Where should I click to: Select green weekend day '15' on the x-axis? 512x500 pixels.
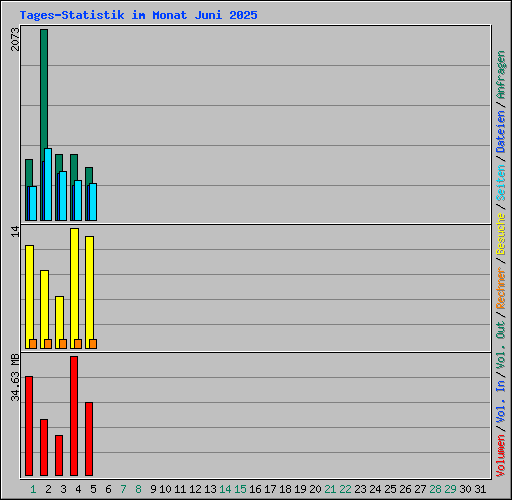click(240, 489)
